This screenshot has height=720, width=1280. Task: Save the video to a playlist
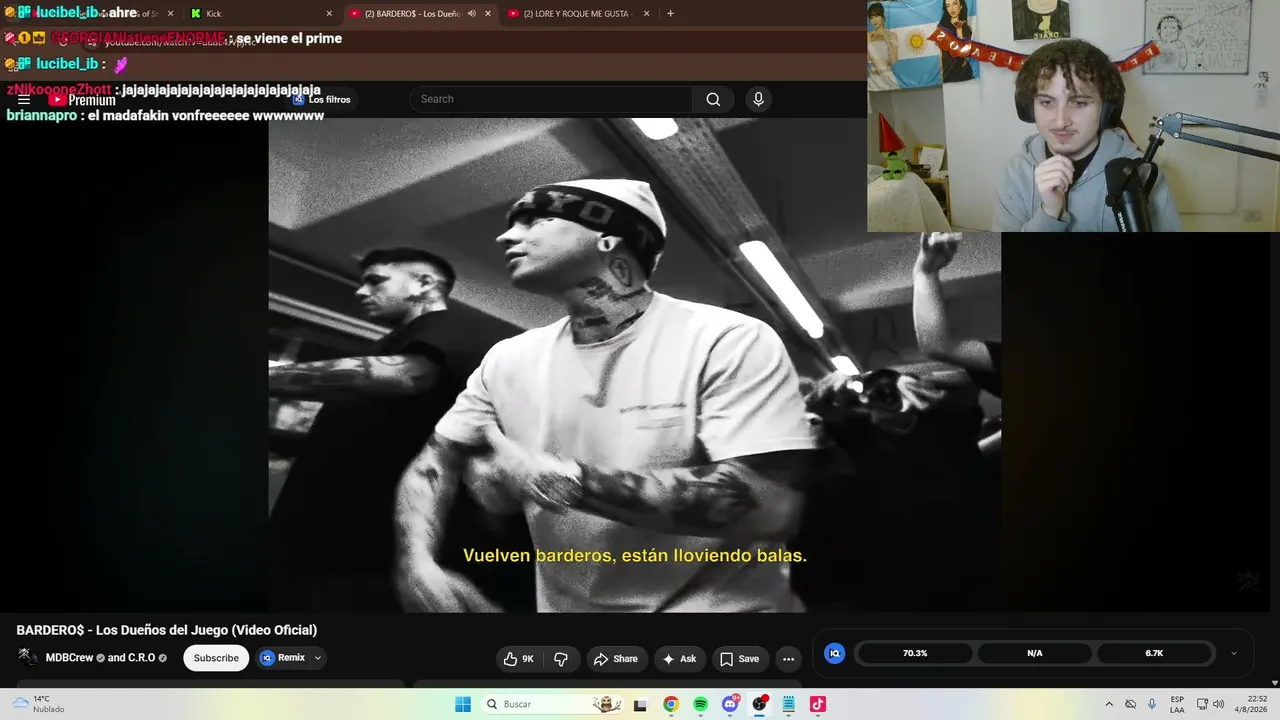pos(740,659)
